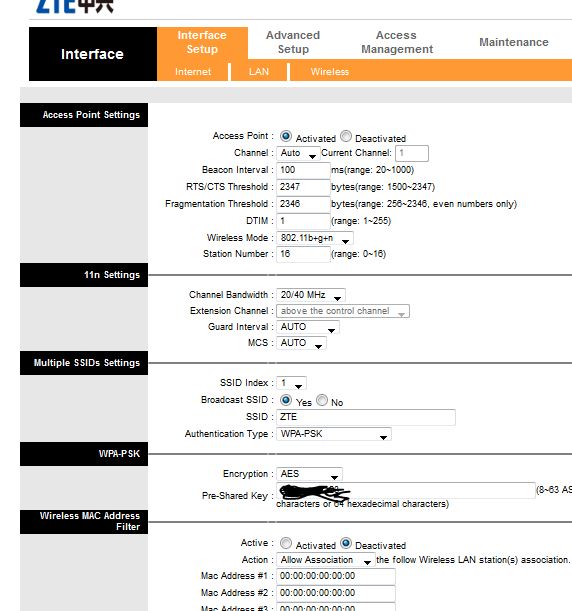Open the LAN sub-tab

(259, 72)
